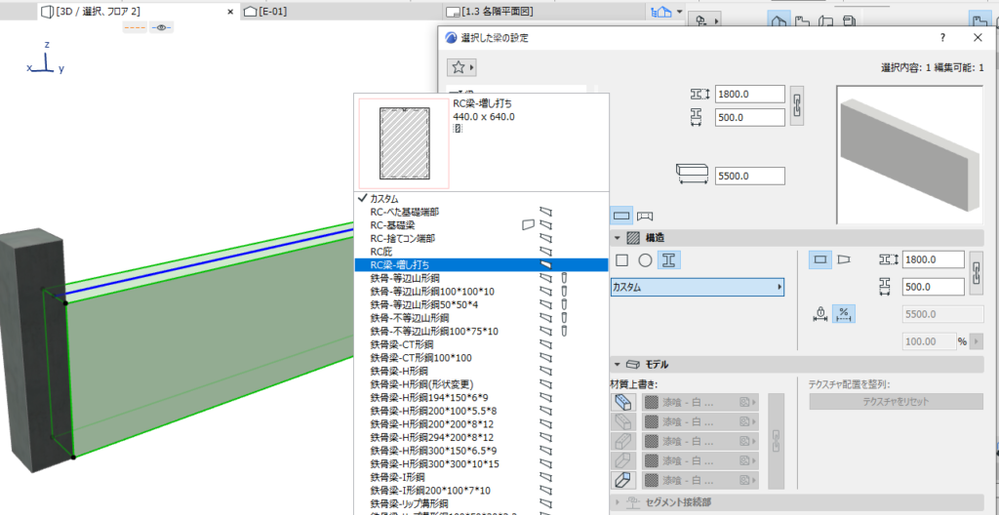999x515 pixels.
Task: Expand the セグメント接続部 section
Action: pyautogui.click(x=617, y=503)
